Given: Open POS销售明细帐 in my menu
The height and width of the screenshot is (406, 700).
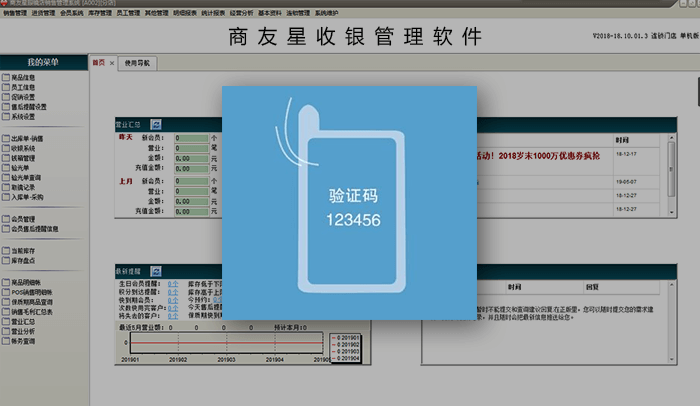Looking at the screenshot, I should [27, 292].
